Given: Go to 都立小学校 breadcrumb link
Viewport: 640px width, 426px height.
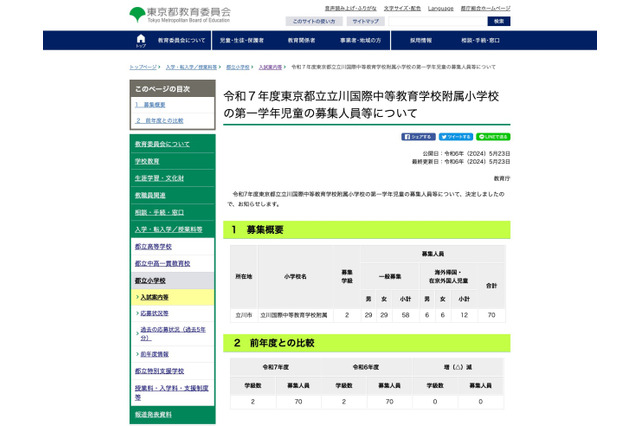Looking at the screenshot, I should [x=238, y=67].
